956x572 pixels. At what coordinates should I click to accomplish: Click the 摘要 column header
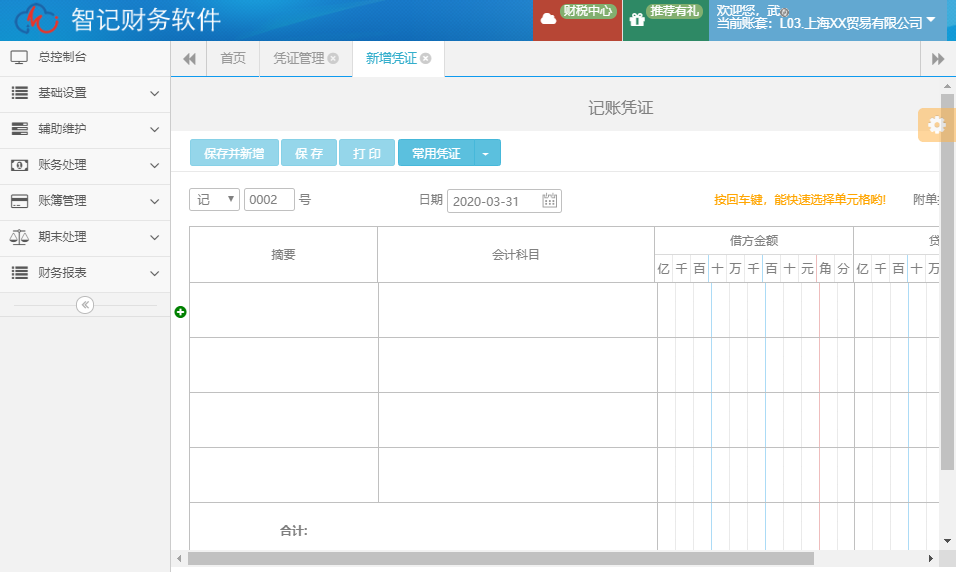pyautogui.click(x=284, y=254)
